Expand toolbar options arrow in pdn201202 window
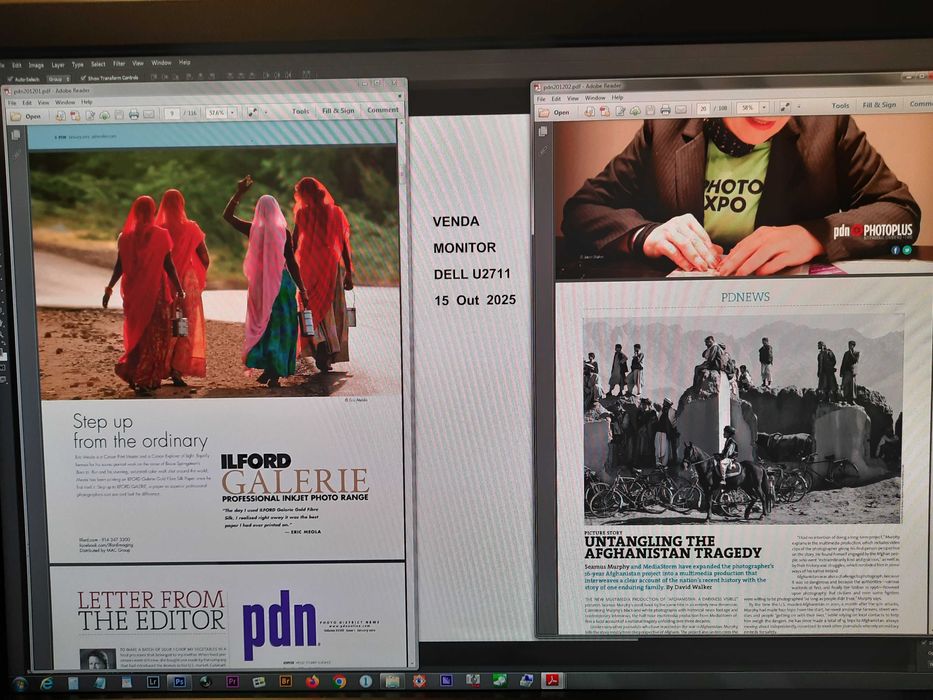The height and width of the screenshot is (700, 933). click(799, 107)
